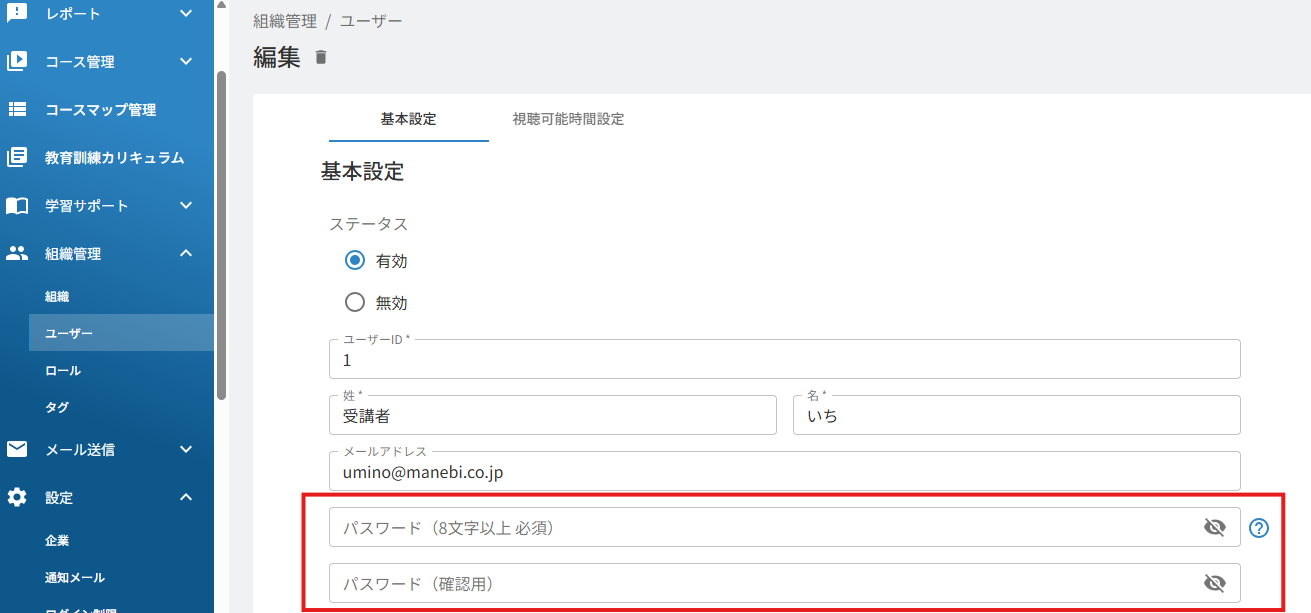This screenshot has height=613, width=1311.
Task: Open the ロール submenu item
Action: [63, 371]
